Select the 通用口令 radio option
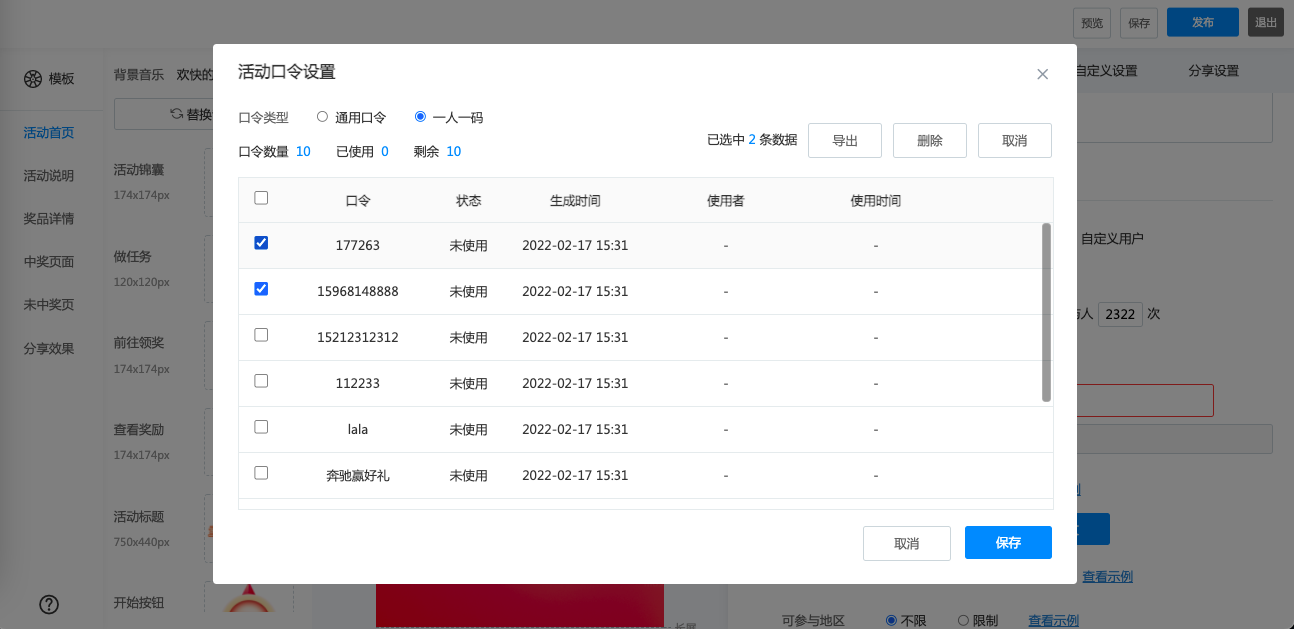Image resolution: width=1294 pixels, height=629 pixels. pos(322,117)
